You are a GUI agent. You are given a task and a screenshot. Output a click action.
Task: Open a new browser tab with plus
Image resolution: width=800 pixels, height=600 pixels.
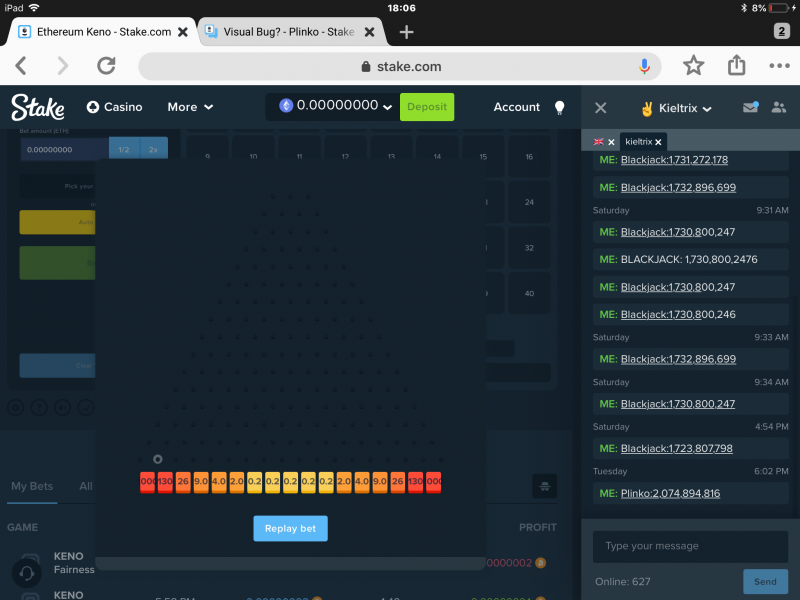[x=406, y=32]
